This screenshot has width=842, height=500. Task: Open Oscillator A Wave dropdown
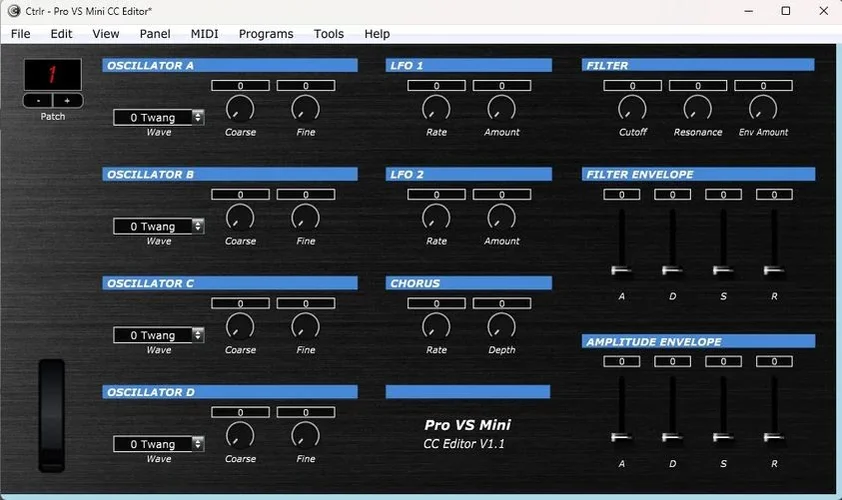(158, 117)
